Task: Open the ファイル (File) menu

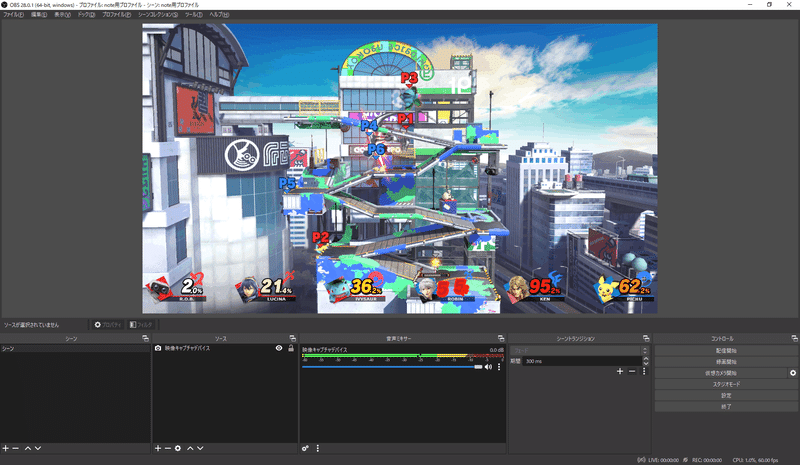Action: click(x=13, y=15)
